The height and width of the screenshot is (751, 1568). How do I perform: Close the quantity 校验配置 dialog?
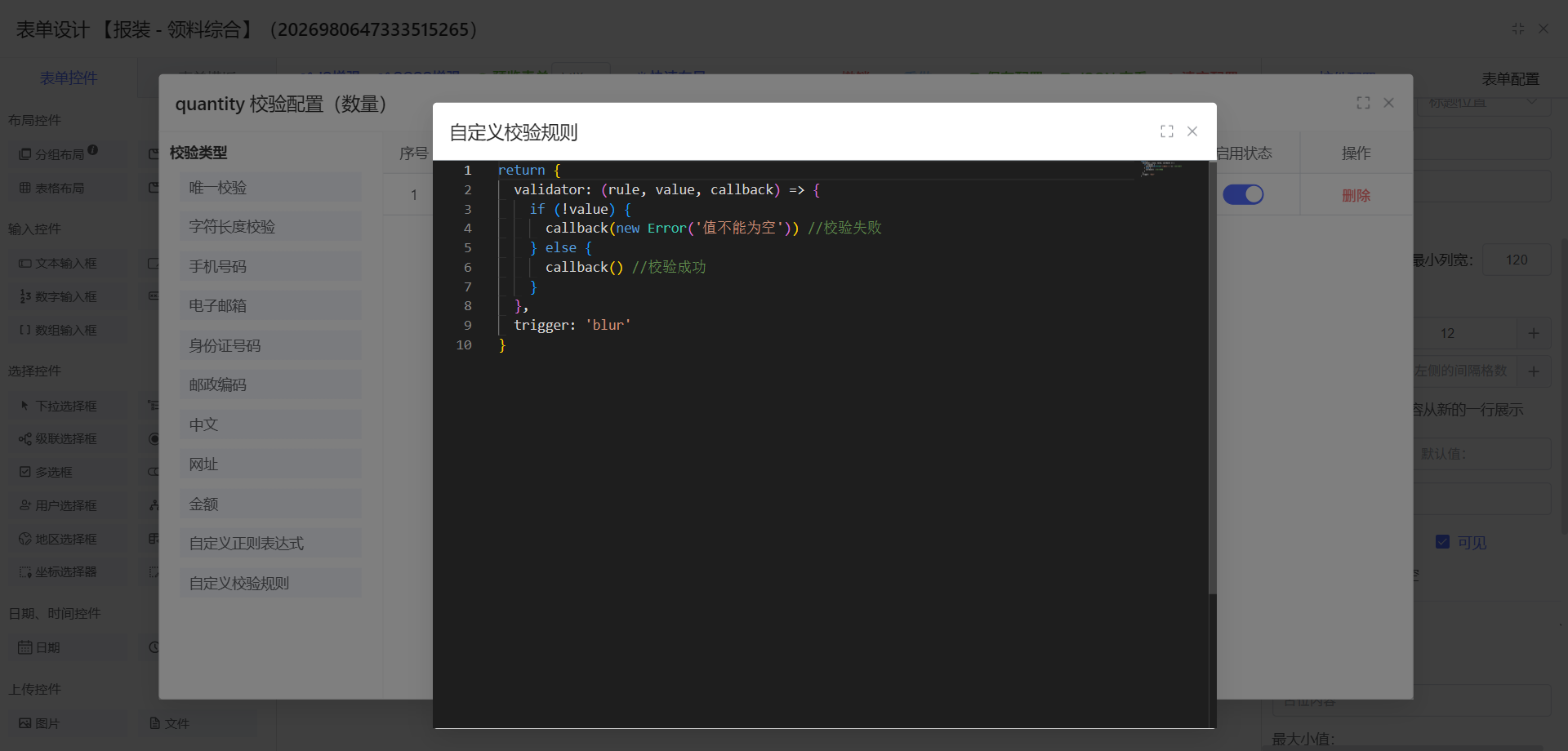(x=1388, y=103)
